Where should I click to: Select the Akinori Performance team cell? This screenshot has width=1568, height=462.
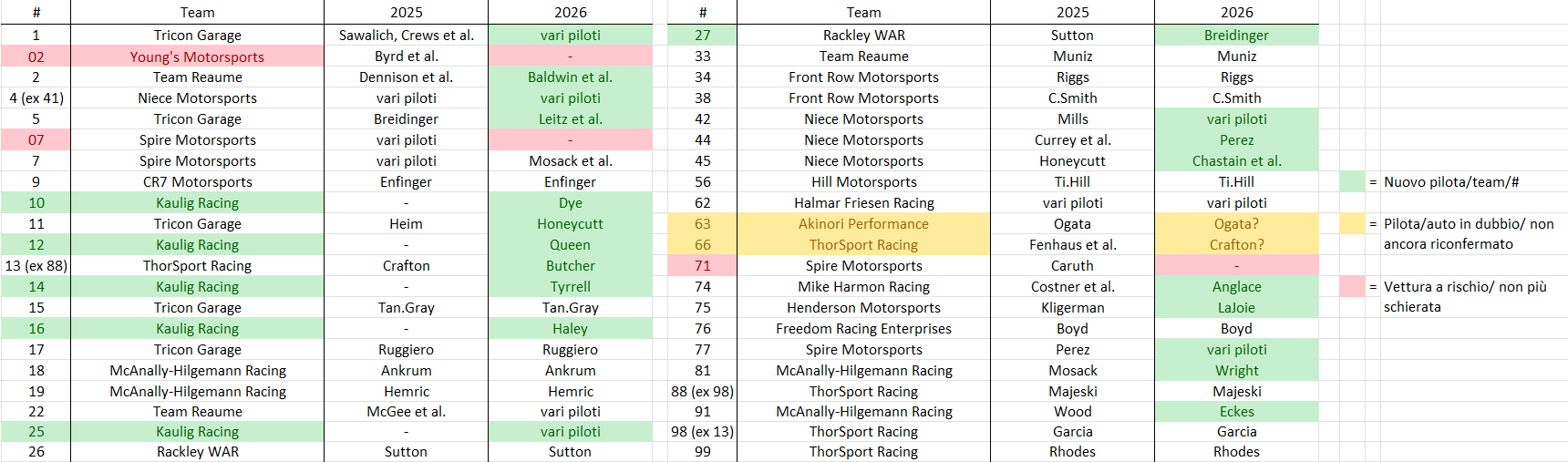point(863,224)
